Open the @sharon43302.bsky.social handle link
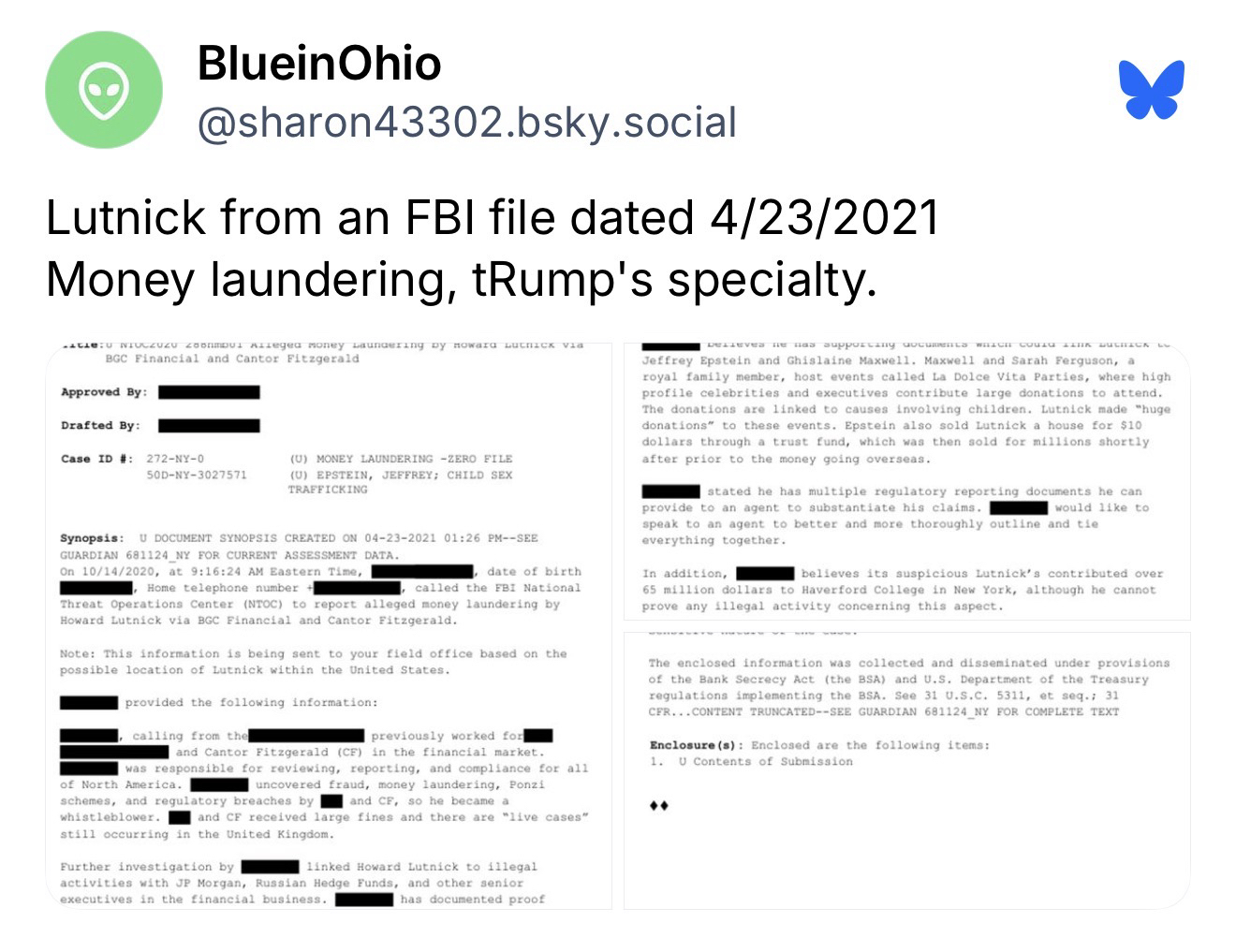1236x952 pixels. coord(466,123)
